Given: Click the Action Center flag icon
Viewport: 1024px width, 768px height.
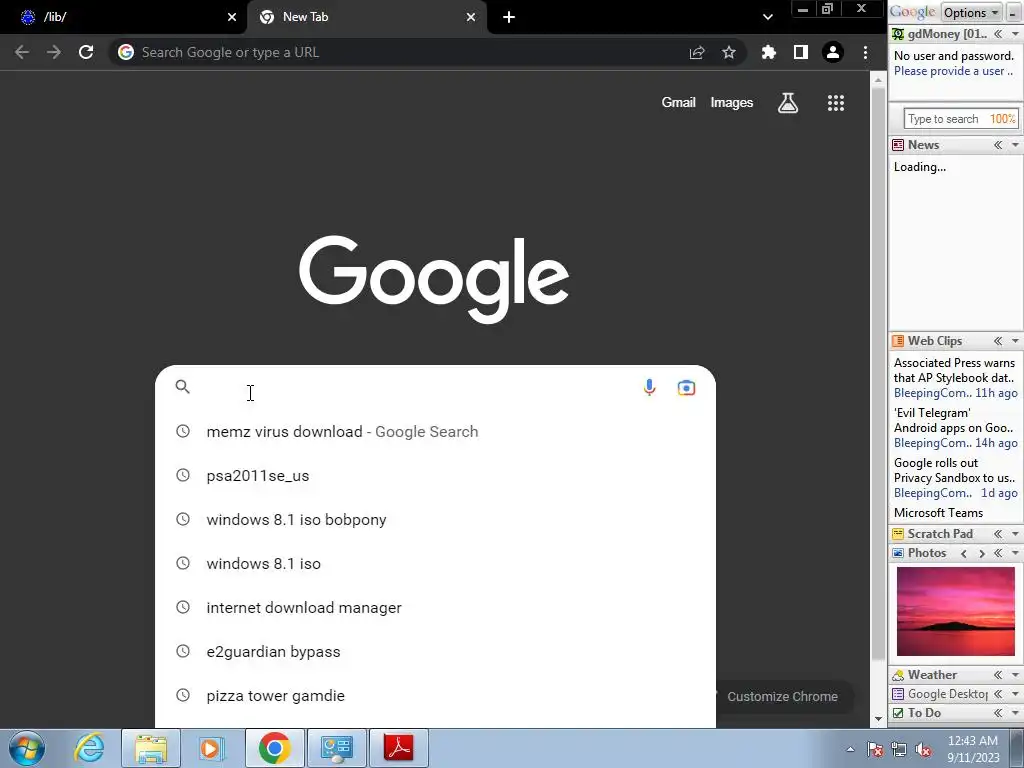Looking at the screenshot, I should [x=874, y=750].
